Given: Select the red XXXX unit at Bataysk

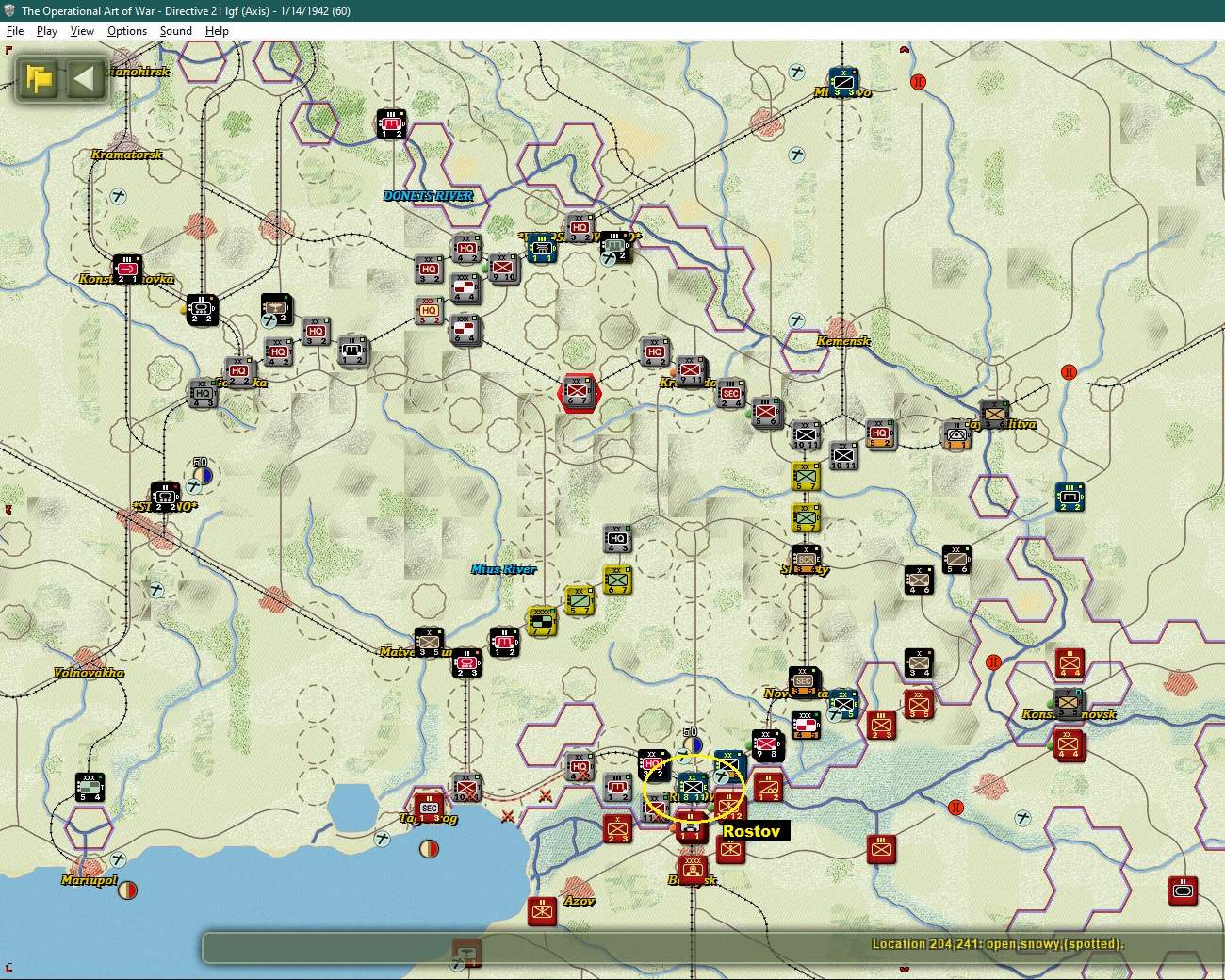Looking at the screenshot, I should pos(693,870).
